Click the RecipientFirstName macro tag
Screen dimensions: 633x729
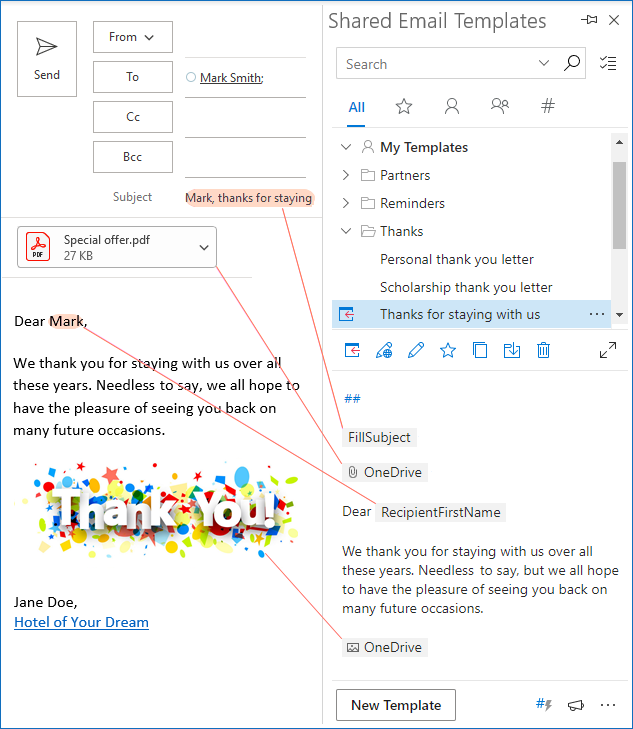[441, 512]
